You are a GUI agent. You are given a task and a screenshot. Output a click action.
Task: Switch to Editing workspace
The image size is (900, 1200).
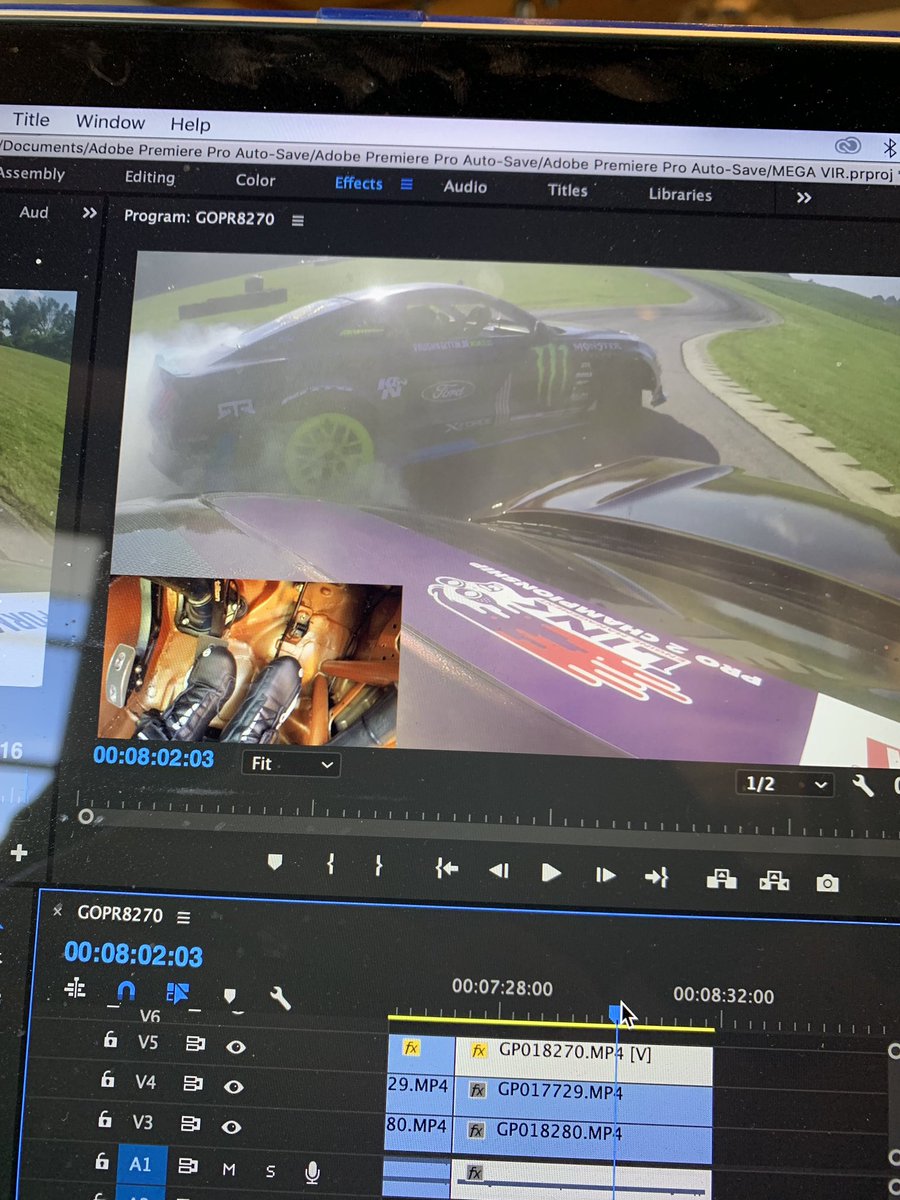[149, 177]
